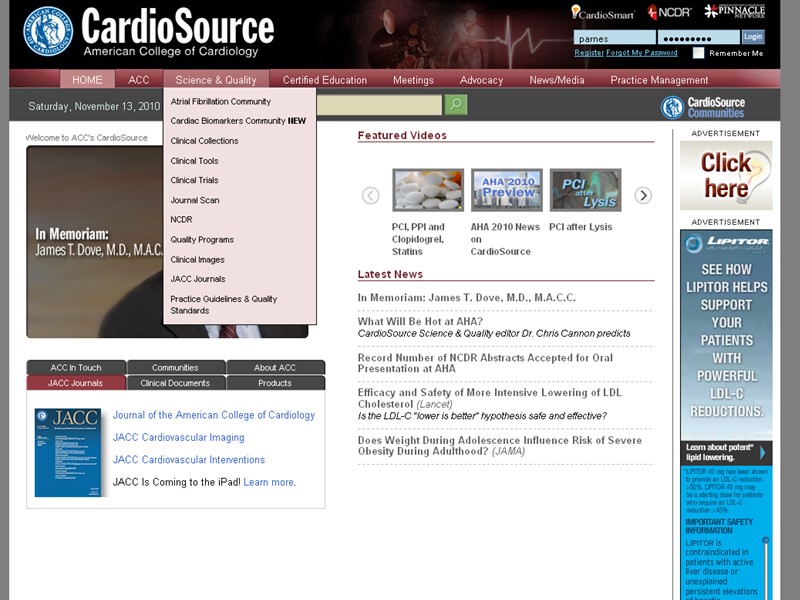The height and width of the screenshot is (600, 800).
Task: Select Clinical Collections menu item
Action: coord(204,141)
